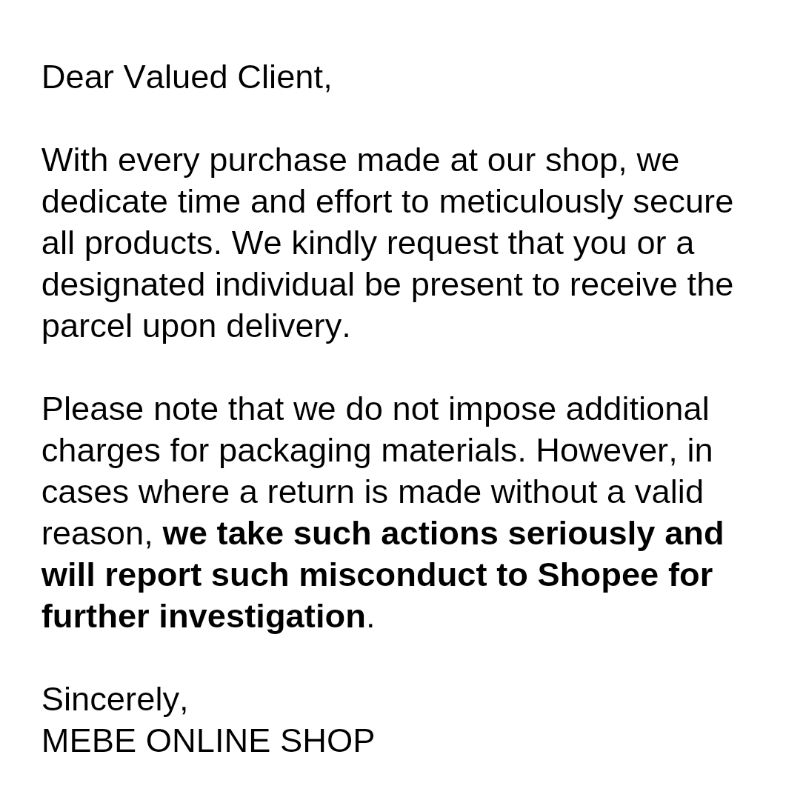The width and height of the screenshot is (800, 800).
Task: Click 'MEBE ONLINE SHOP' signature line
Action: (208, 741)
